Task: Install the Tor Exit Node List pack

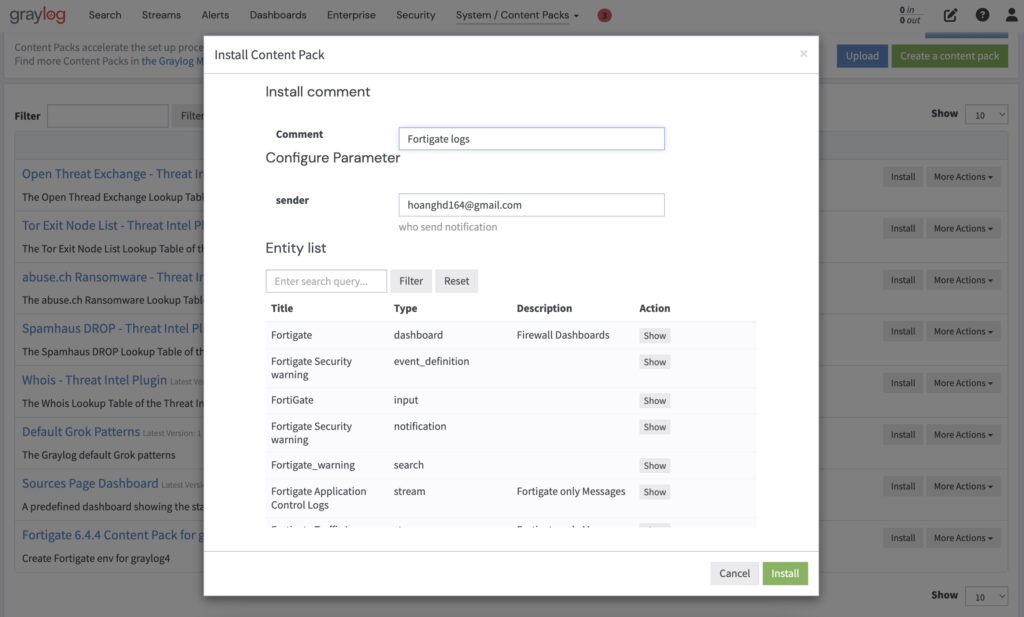Action: pyautogui.click(x=903, y=229)
